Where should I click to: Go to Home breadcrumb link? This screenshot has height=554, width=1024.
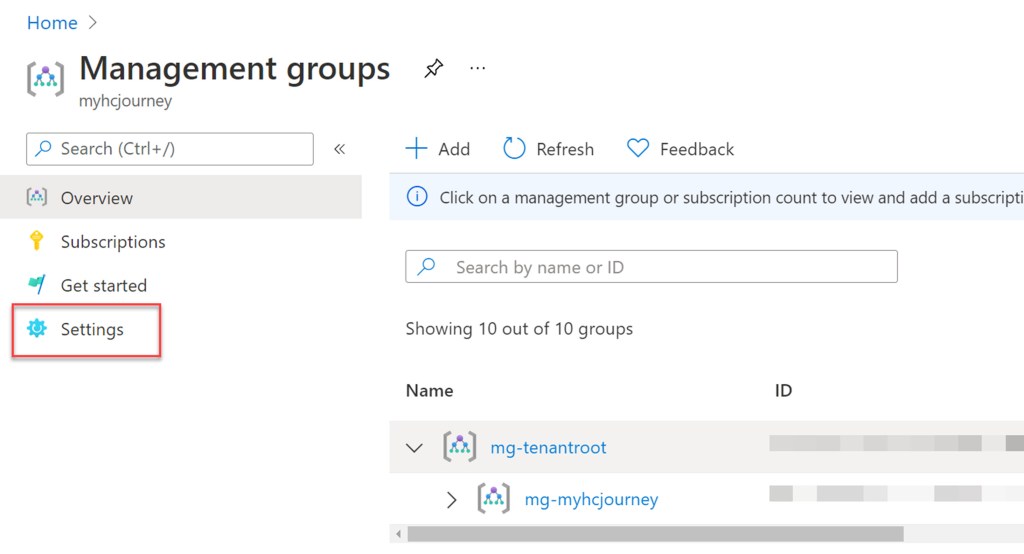pyautogui.click(x=52, y=23)
